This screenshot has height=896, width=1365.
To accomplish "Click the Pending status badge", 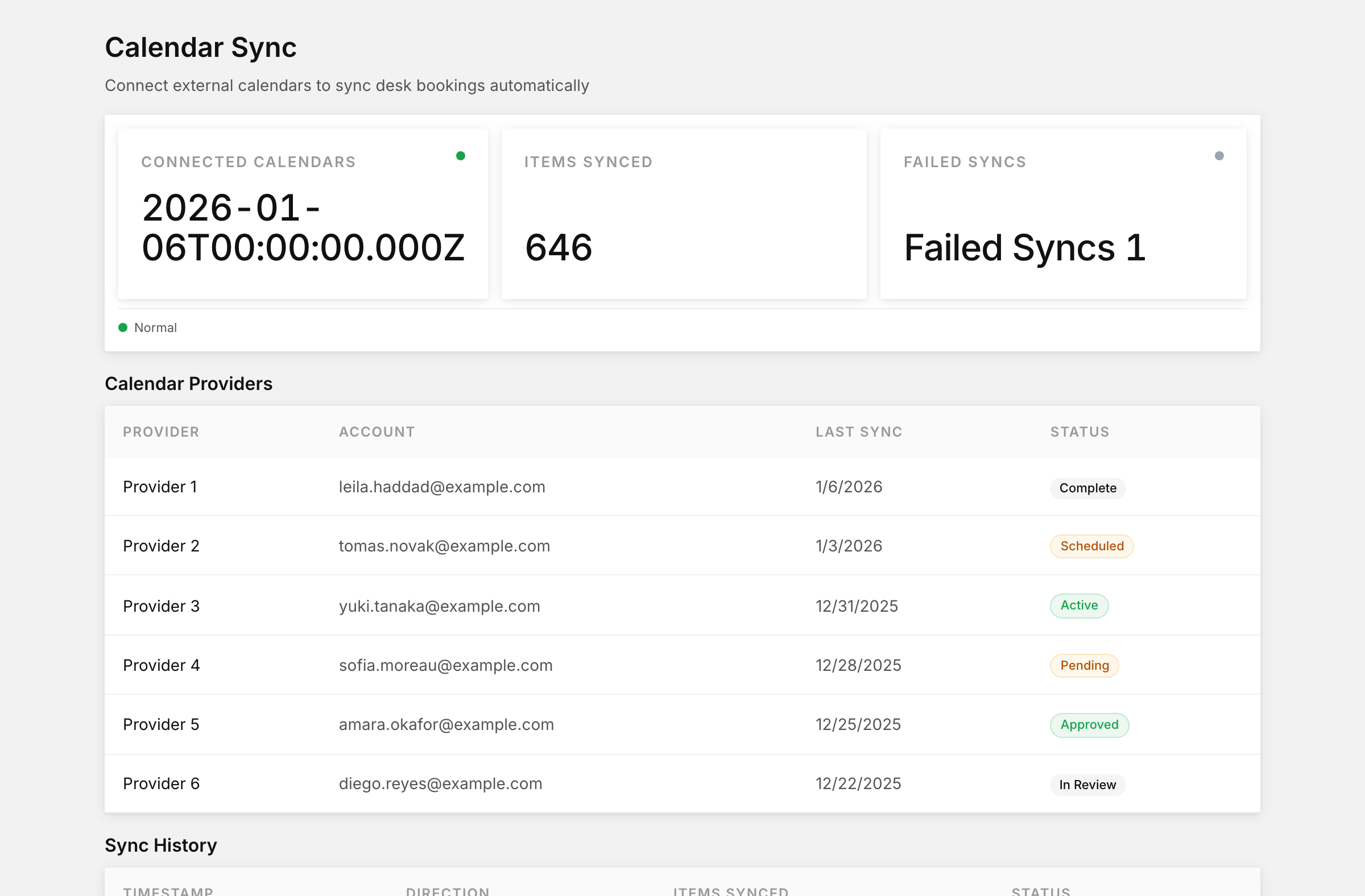I will pyautogui.click(x=1084, y=666).
